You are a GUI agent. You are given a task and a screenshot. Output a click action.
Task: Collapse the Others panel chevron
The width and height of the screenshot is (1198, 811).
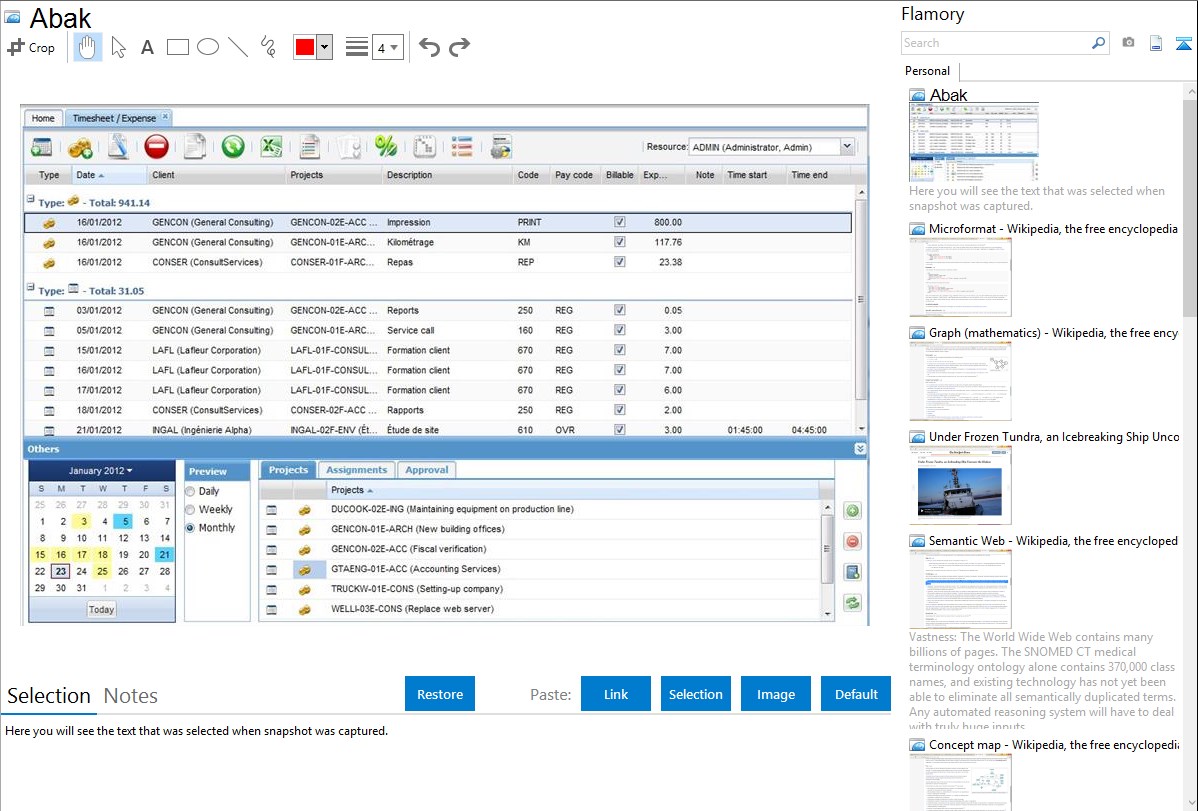(860, 449)
